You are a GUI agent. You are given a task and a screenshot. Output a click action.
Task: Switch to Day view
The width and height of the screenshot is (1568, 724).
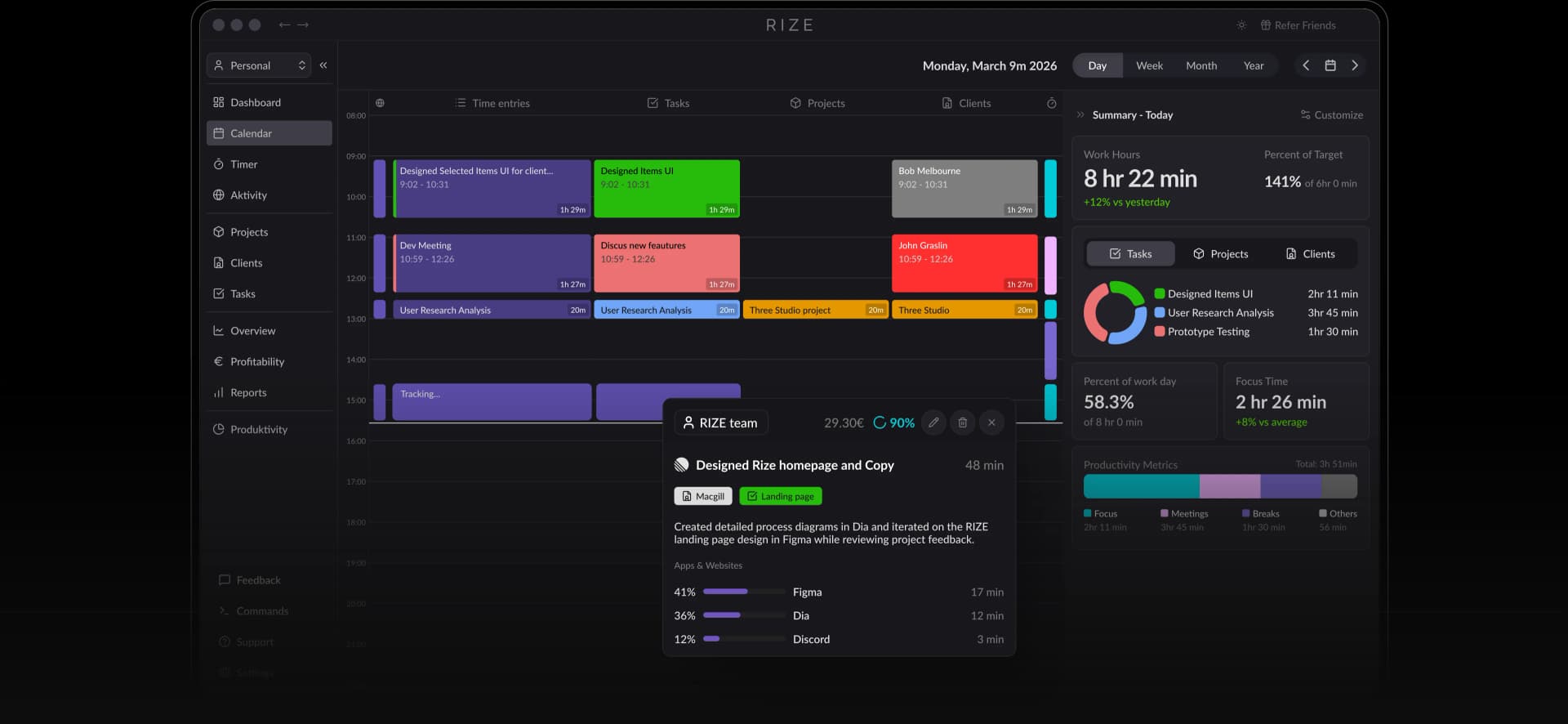pyautogui.click(x=1098, y=65)
